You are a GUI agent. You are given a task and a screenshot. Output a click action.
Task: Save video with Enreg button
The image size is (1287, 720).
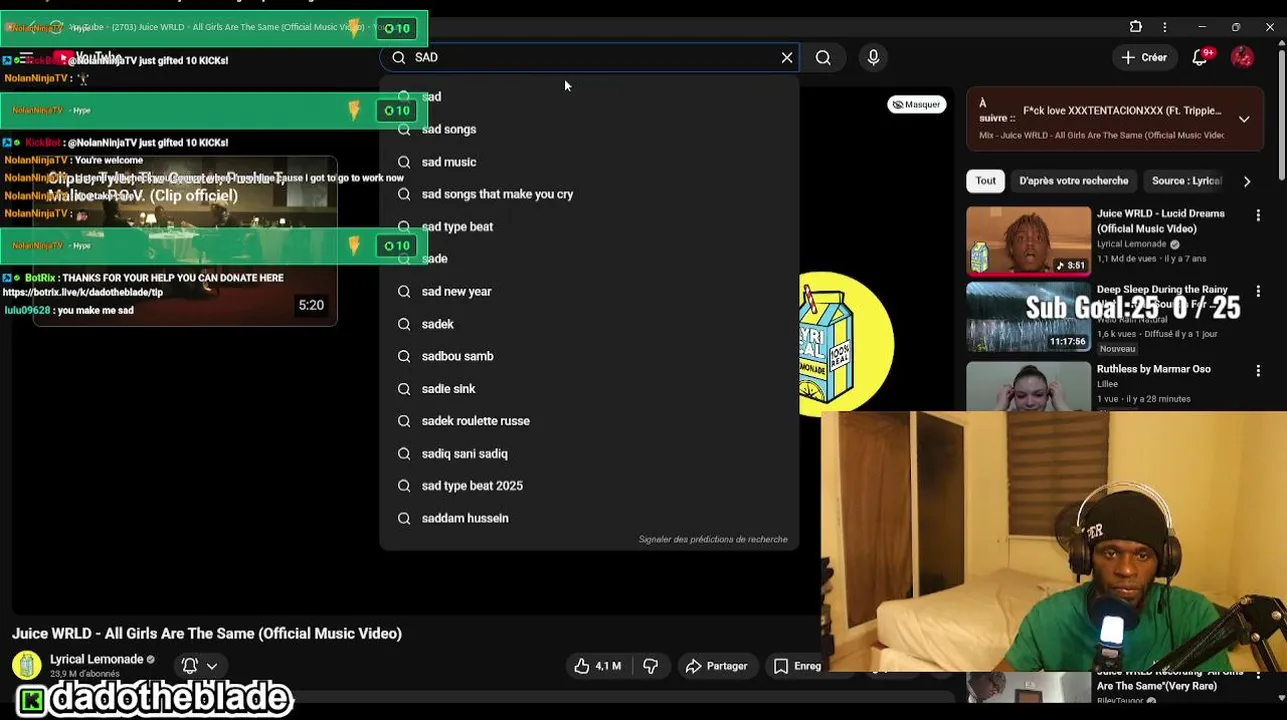click(796, 666)
